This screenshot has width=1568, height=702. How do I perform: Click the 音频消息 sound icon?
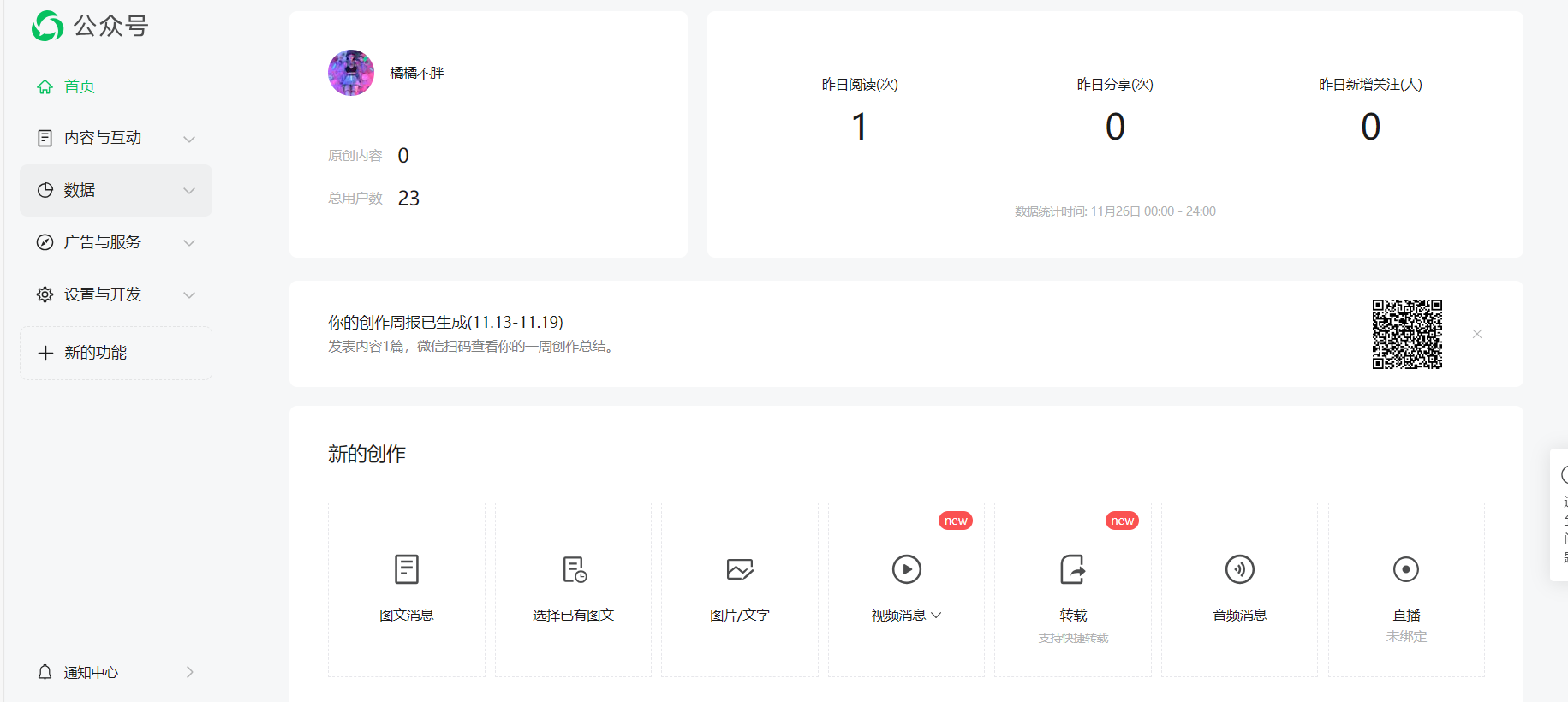[x=1240, y=569]
